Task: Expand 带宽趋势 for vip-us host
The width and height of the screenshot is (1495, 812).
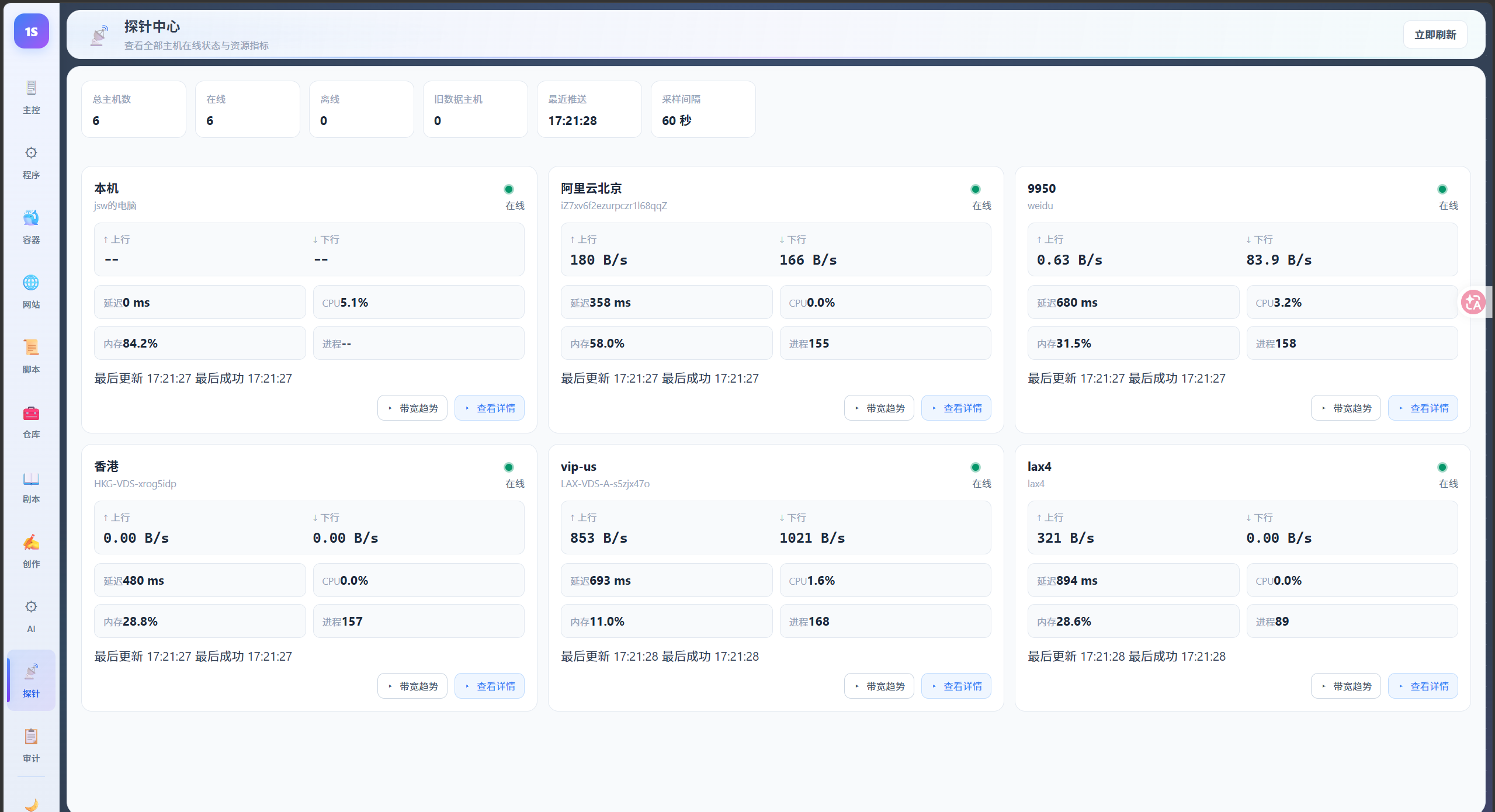Action: pos(879,686)
